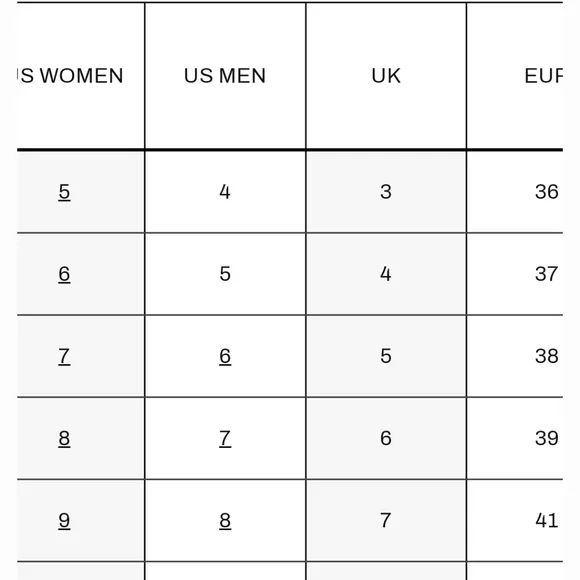Select the EUR size 41 cell
580x580 pixels.
515,520
